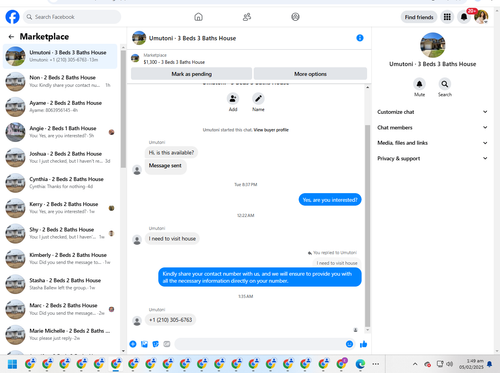Click More options button

[310, 74]
